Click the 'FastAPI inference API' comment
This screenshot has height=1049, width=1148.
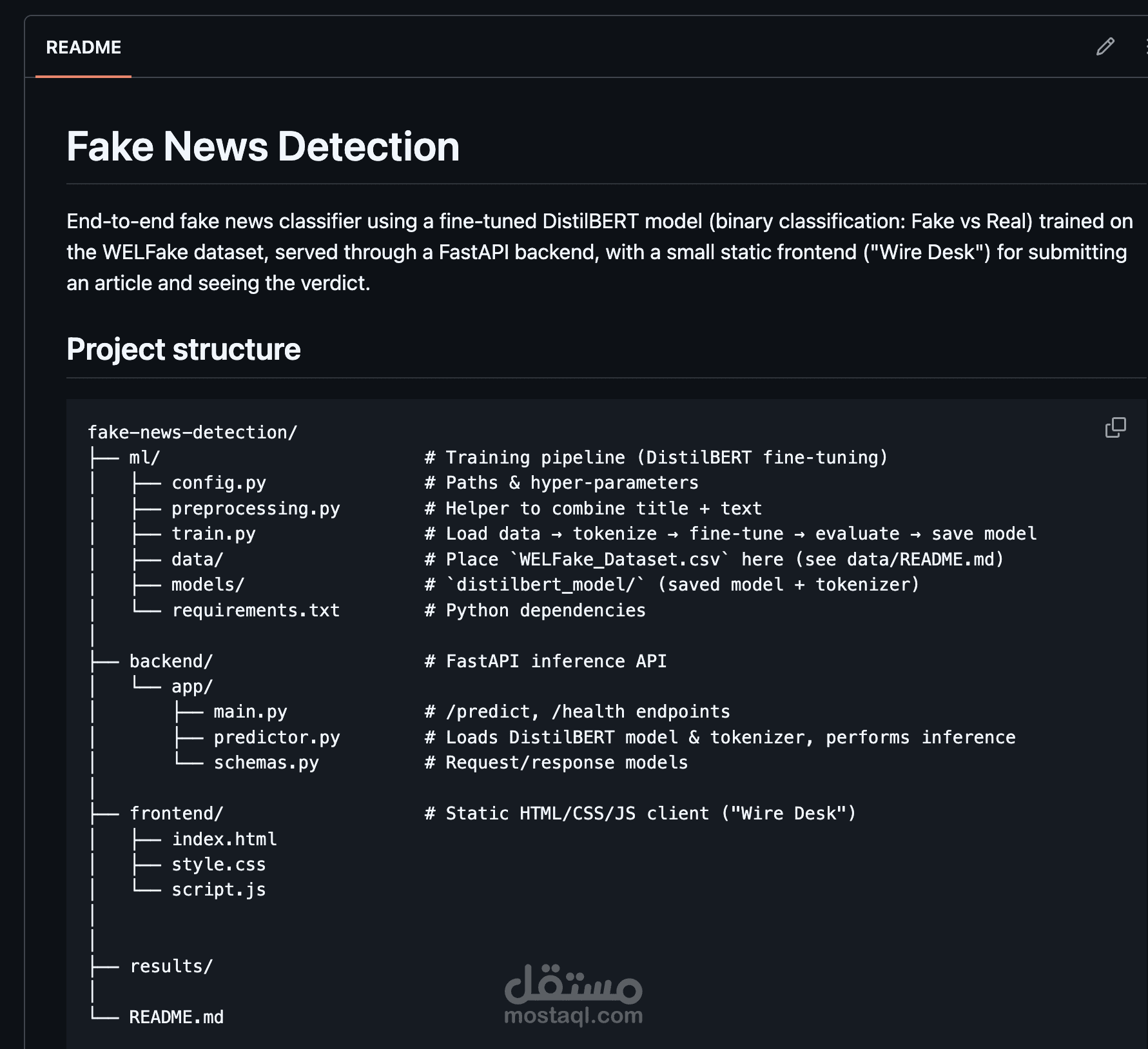click(545, 662)
